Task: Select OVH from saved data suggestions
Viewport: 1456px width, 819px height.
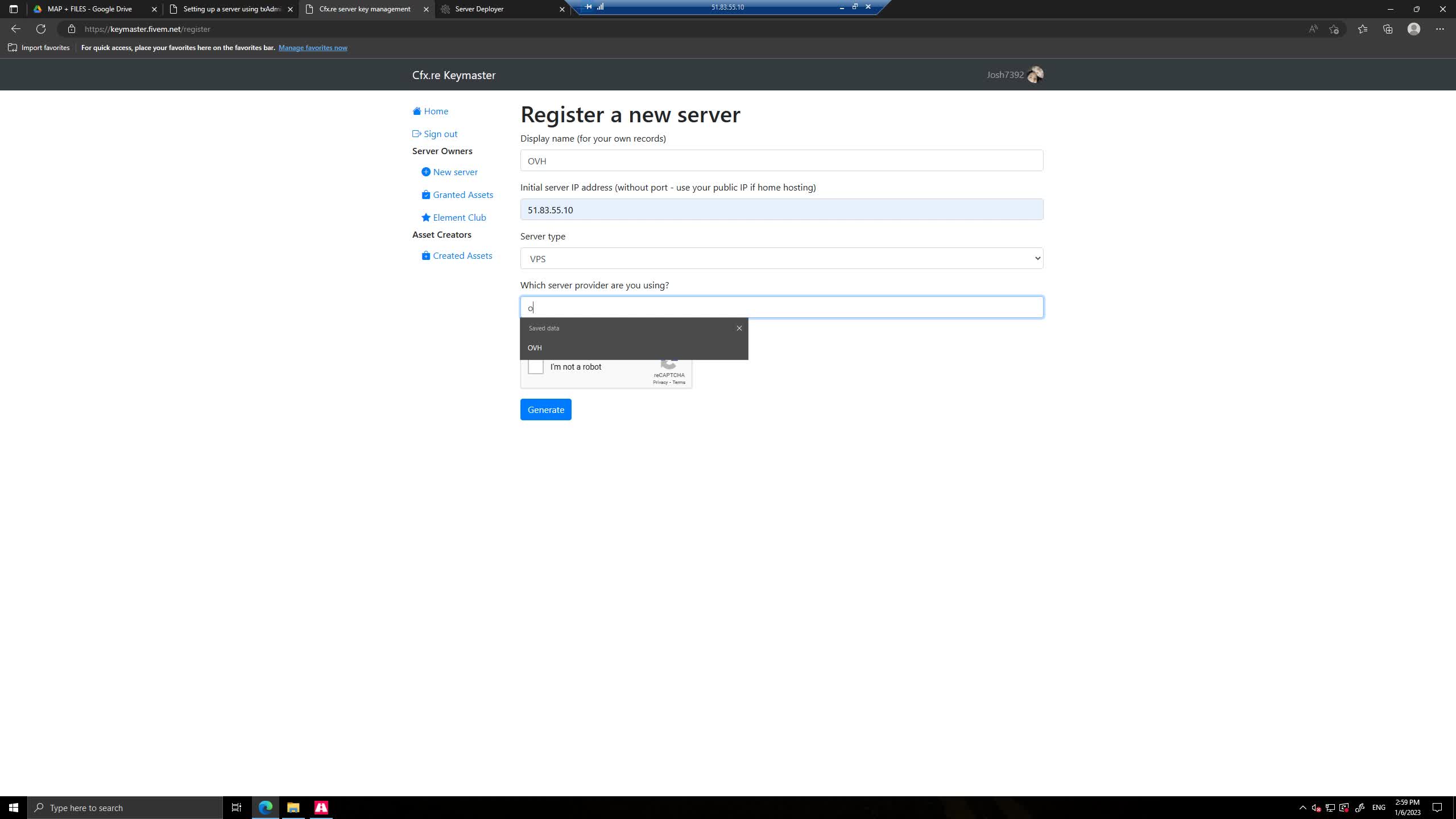Action: coord(535,348)
